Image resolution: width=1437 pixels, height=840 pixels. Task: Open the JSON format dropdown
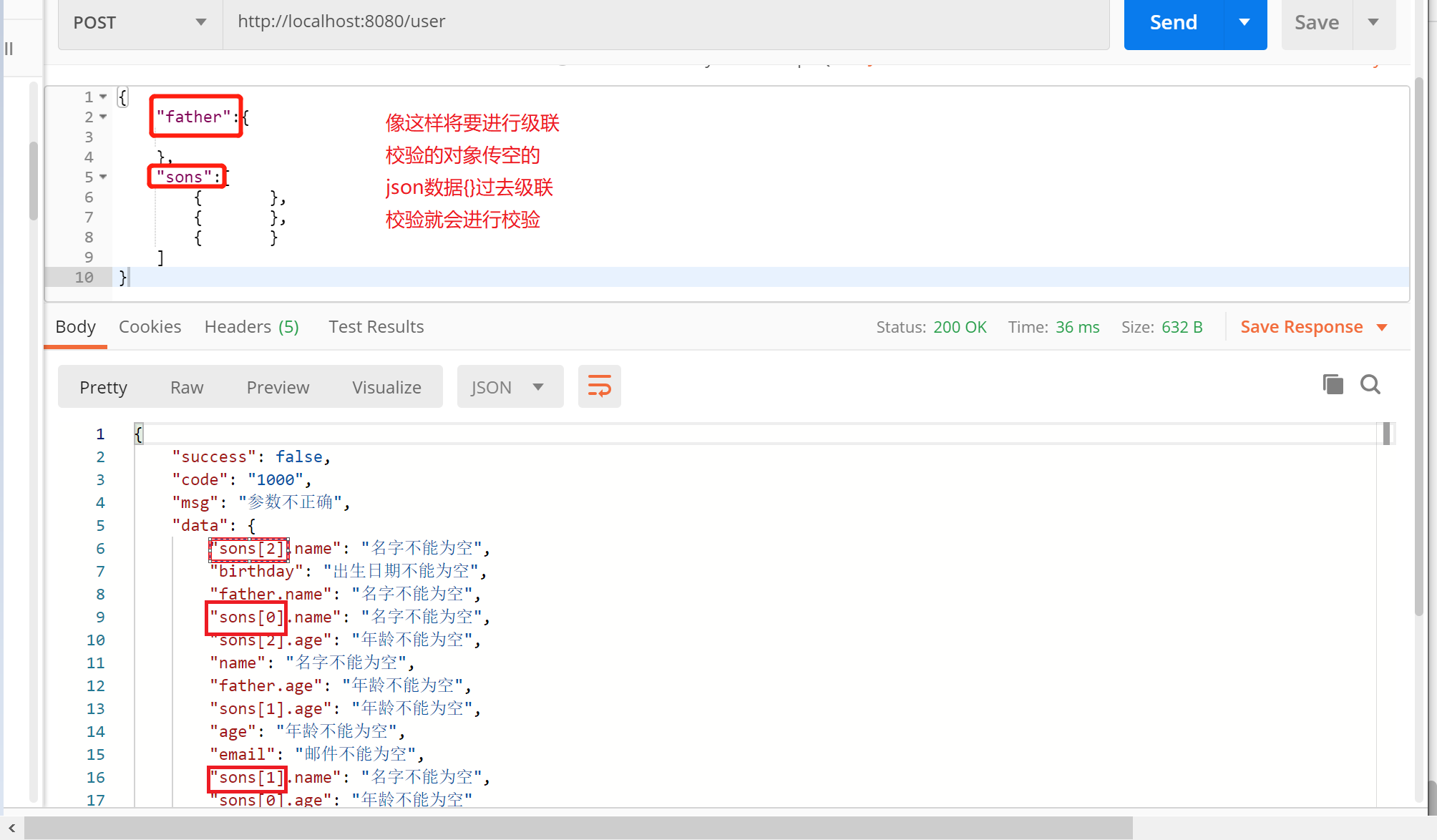(509, 387)
